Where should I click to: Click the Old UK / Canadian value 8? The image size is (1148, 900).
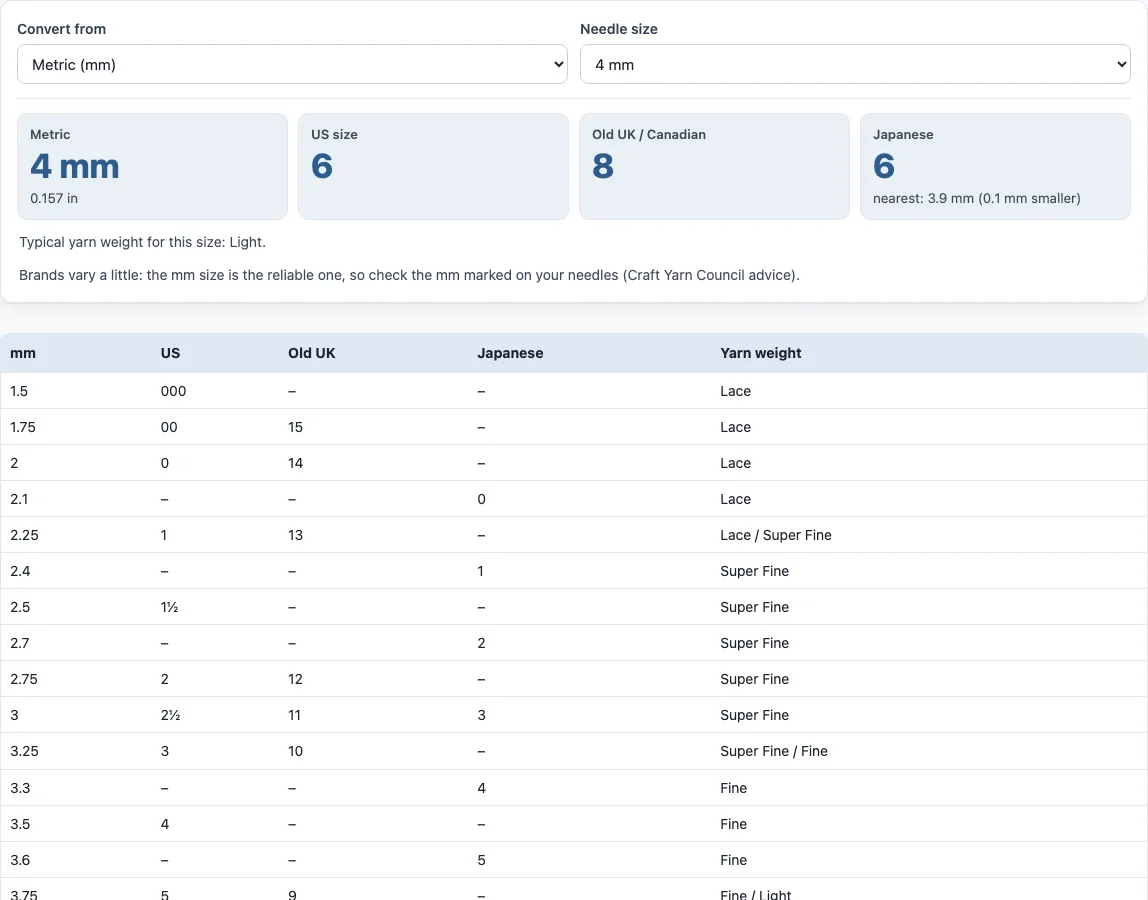tap(603, 166)
